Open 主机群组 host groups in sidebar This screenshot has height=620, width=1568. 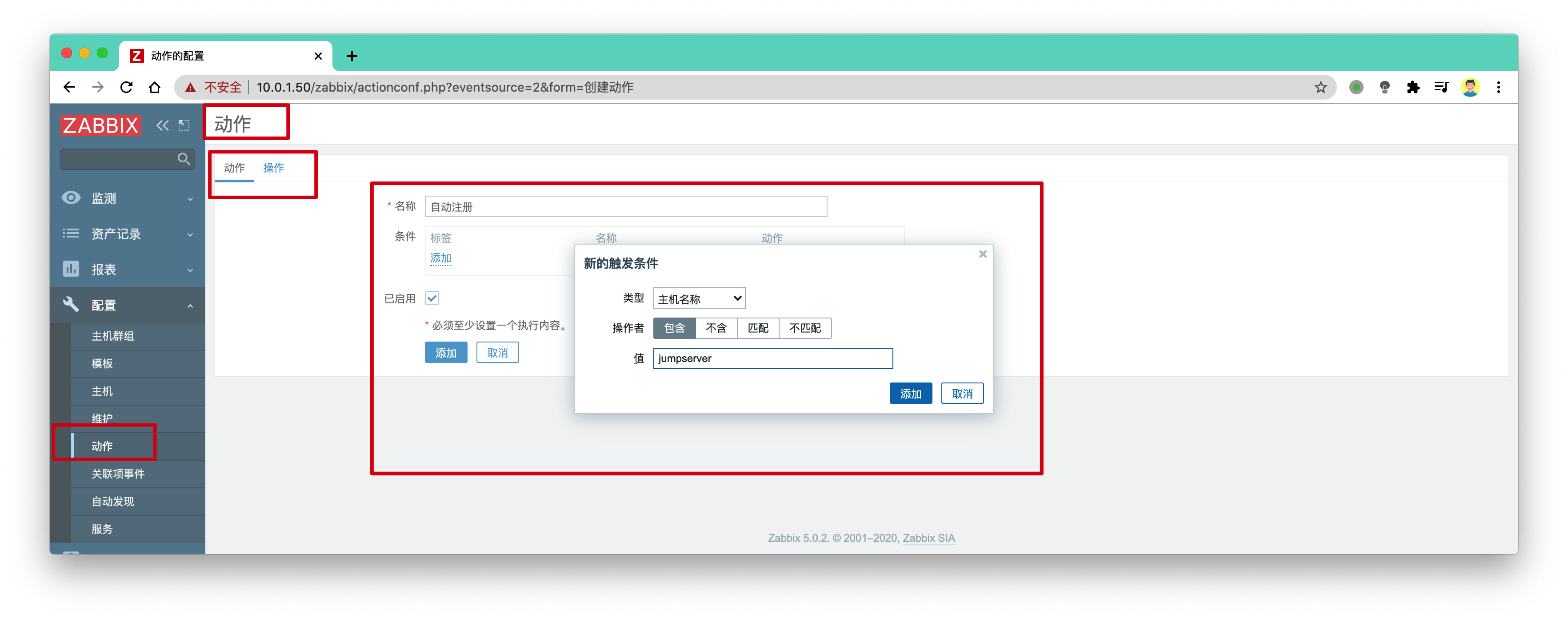(x=138, y=336)
